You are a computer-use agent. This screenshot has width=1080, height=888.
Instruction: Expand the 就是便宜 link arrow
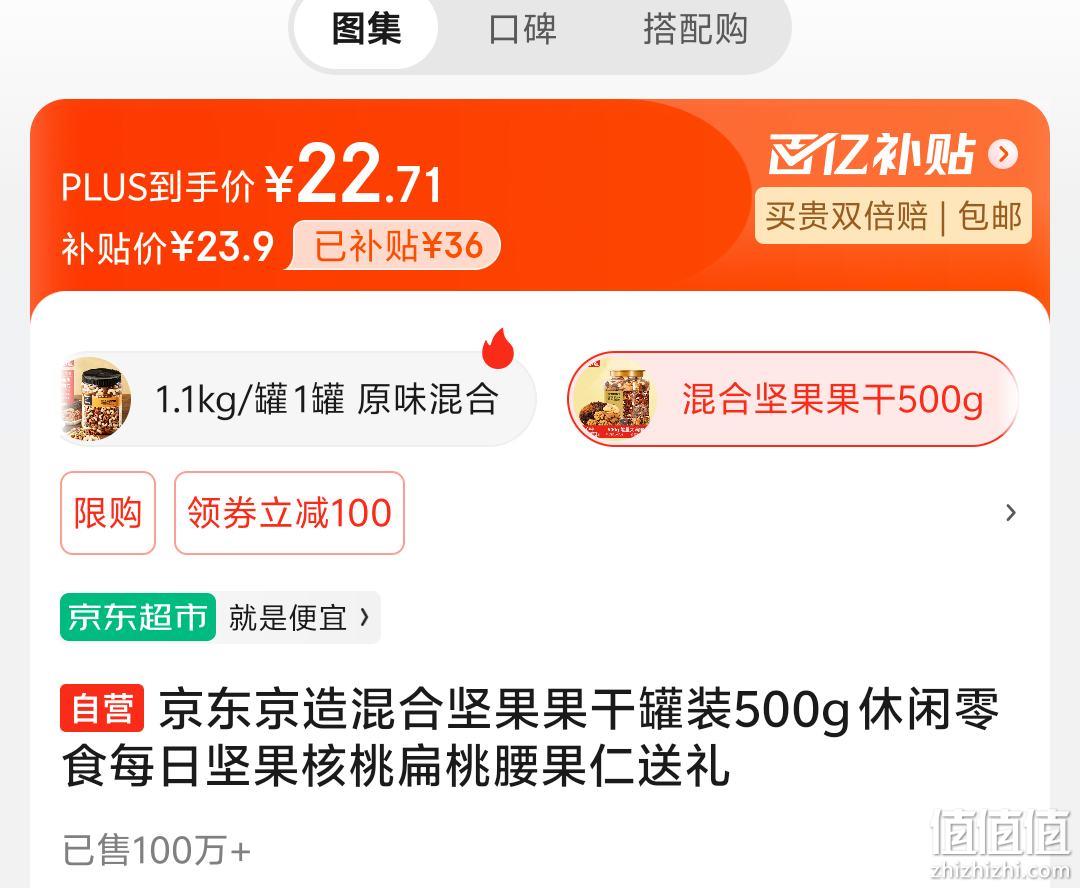[x=364, y=617]
